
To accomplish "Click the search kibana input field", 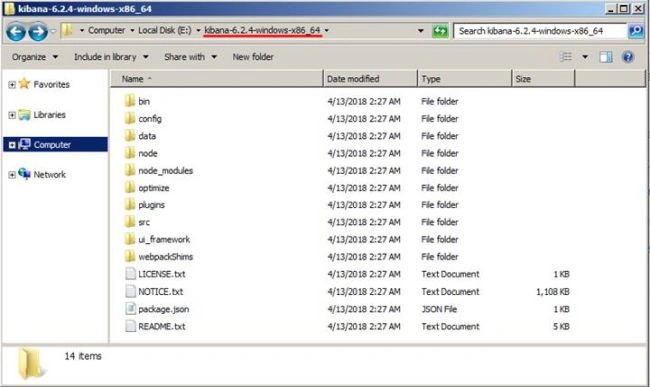I will click(x=540, y=31).
